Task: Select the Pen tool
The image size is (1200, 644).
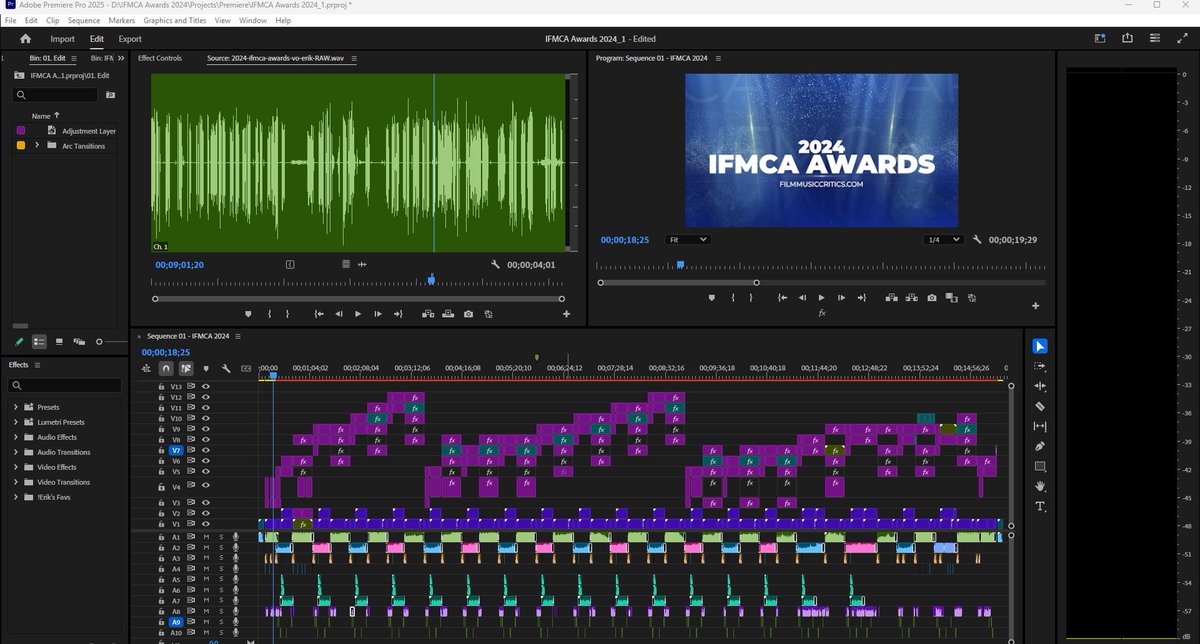Action: coord(1040,446)
